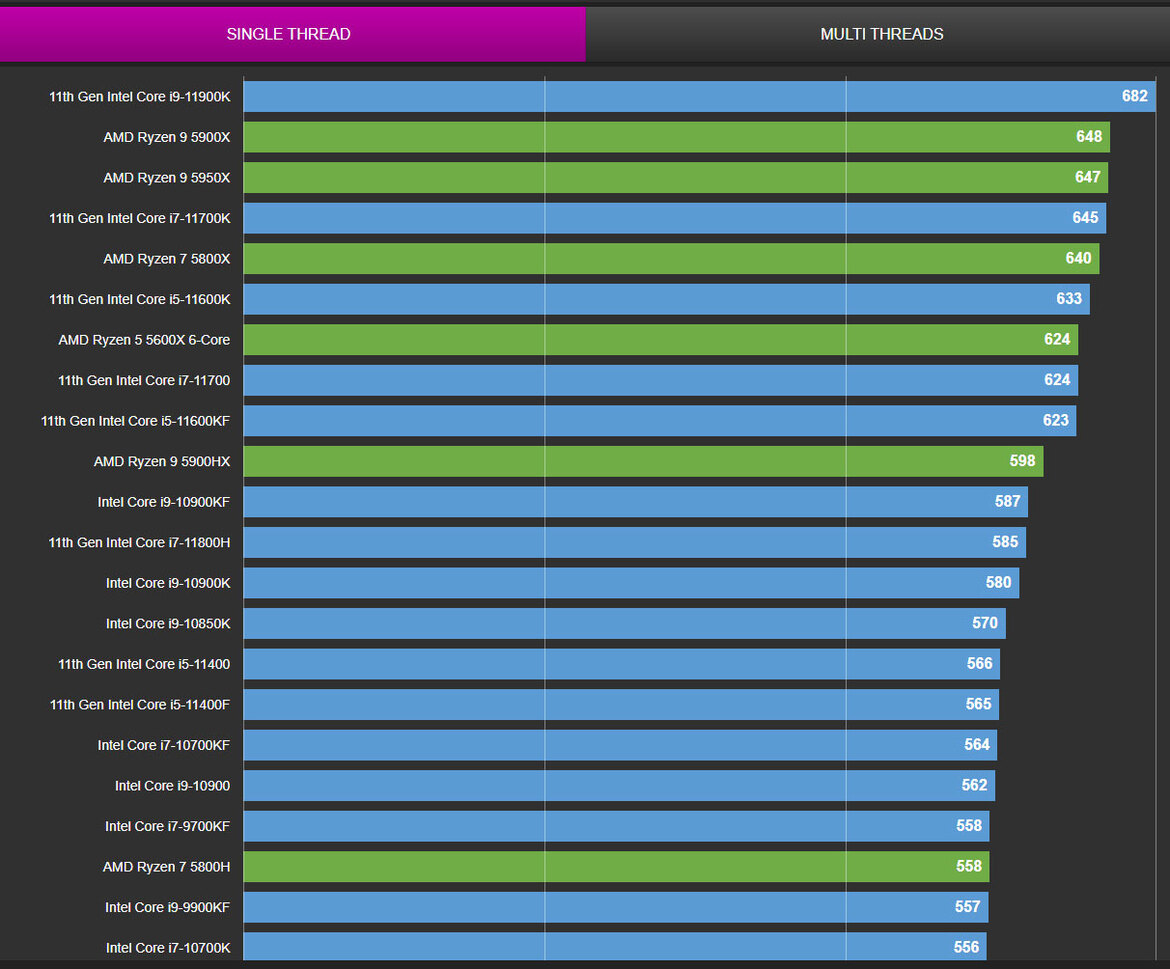Click the 648 score value
The width and height of the screenshot is (1170, 969).
(x=1089, y=137)
